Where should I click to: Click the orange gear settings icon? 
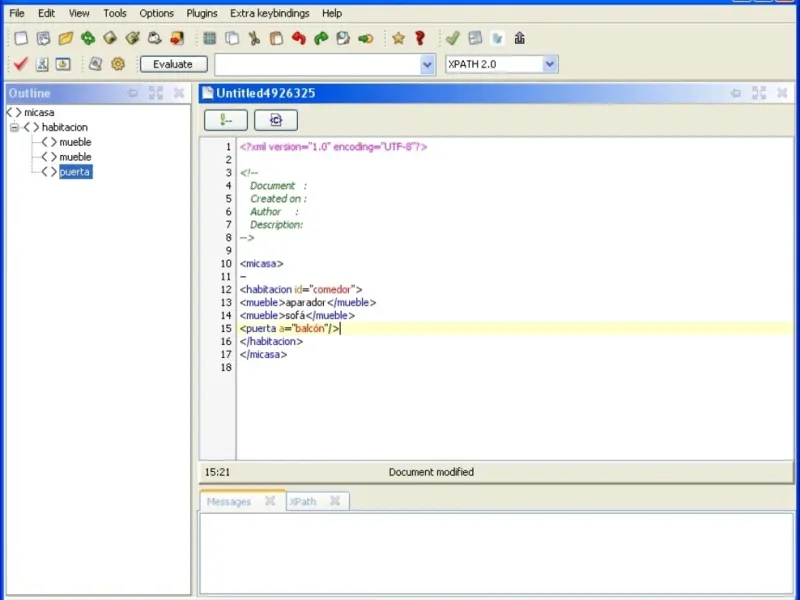tap(118, 64)
